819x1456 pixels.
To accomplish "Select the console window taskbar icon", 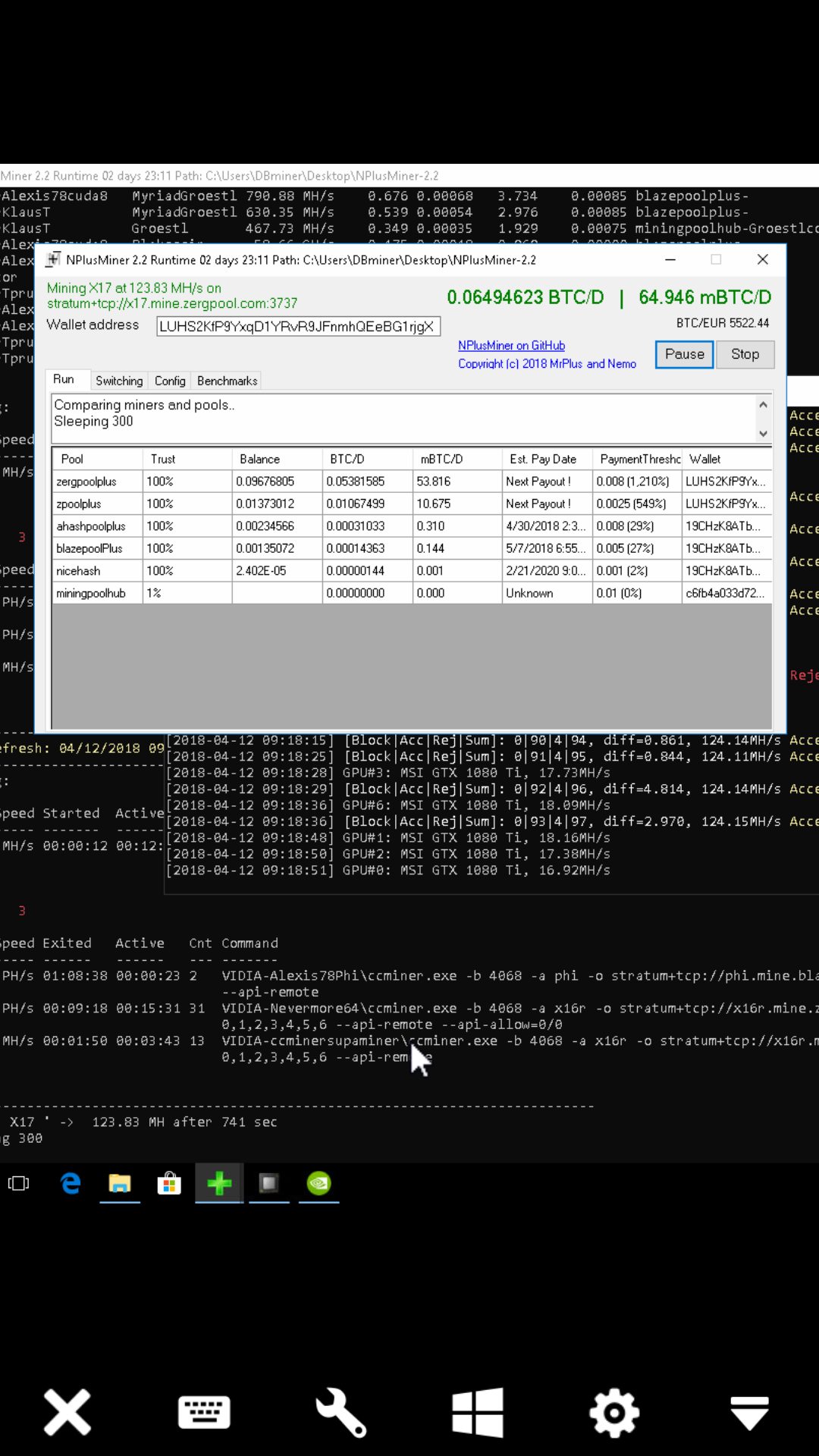I will pos(268,1183).
